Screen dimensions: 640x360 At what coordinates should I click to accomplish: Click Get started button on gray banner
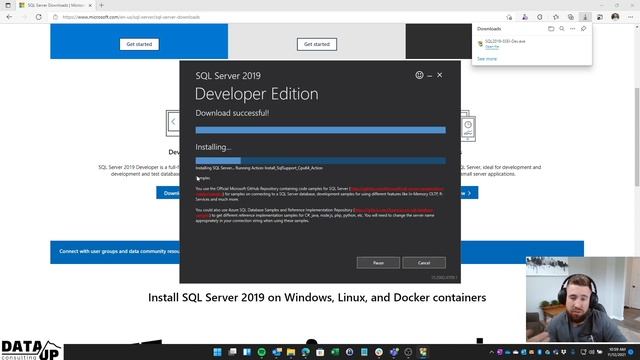coord(317,44)
